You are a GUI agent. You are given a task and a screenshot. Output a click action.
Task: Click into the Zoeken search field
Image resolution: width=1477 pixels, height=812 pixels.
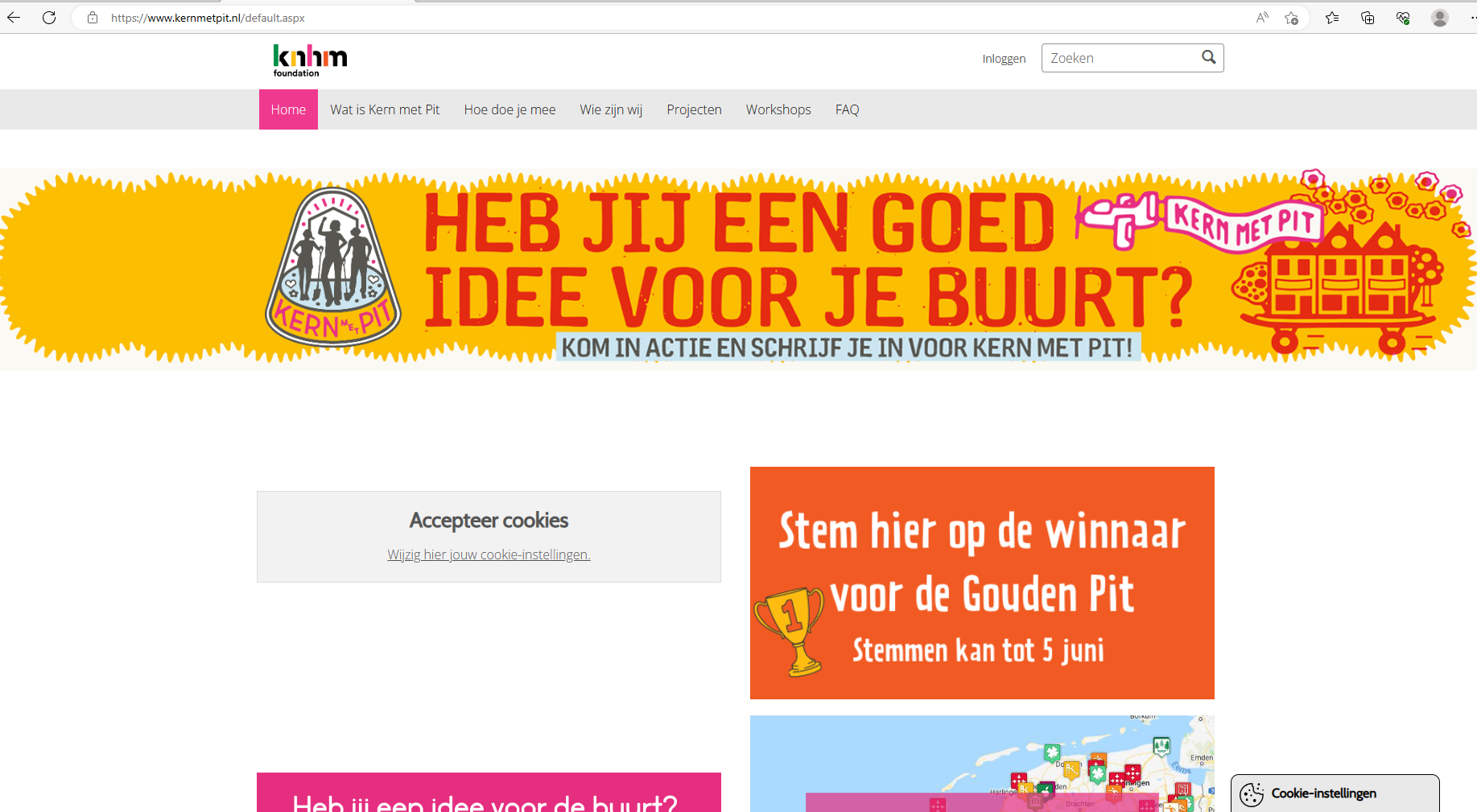click(x=1120, y=58)
